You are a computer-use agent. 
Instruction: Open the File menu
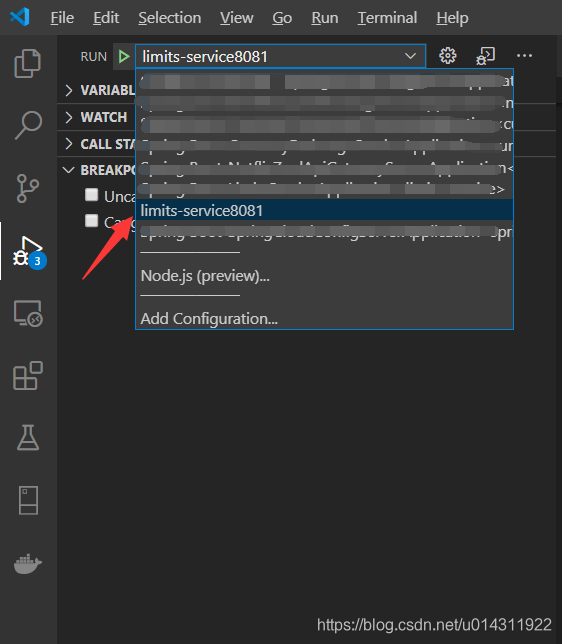point(62,18)
